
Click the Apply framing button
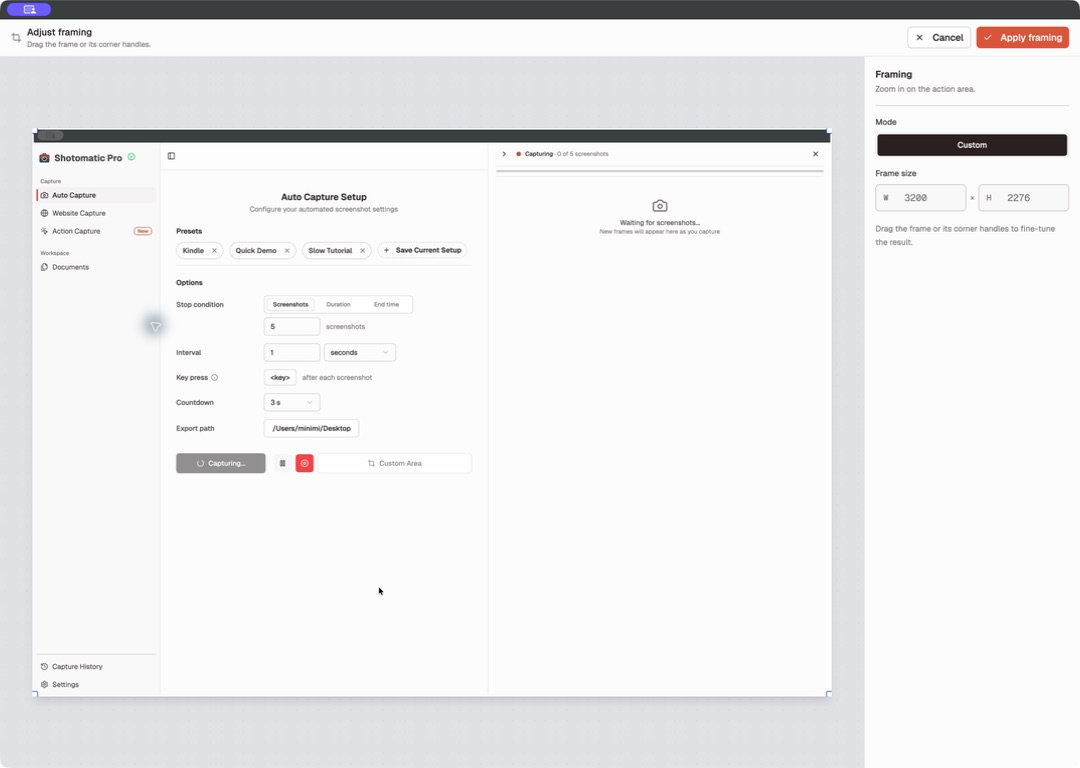coord(1022,37)
